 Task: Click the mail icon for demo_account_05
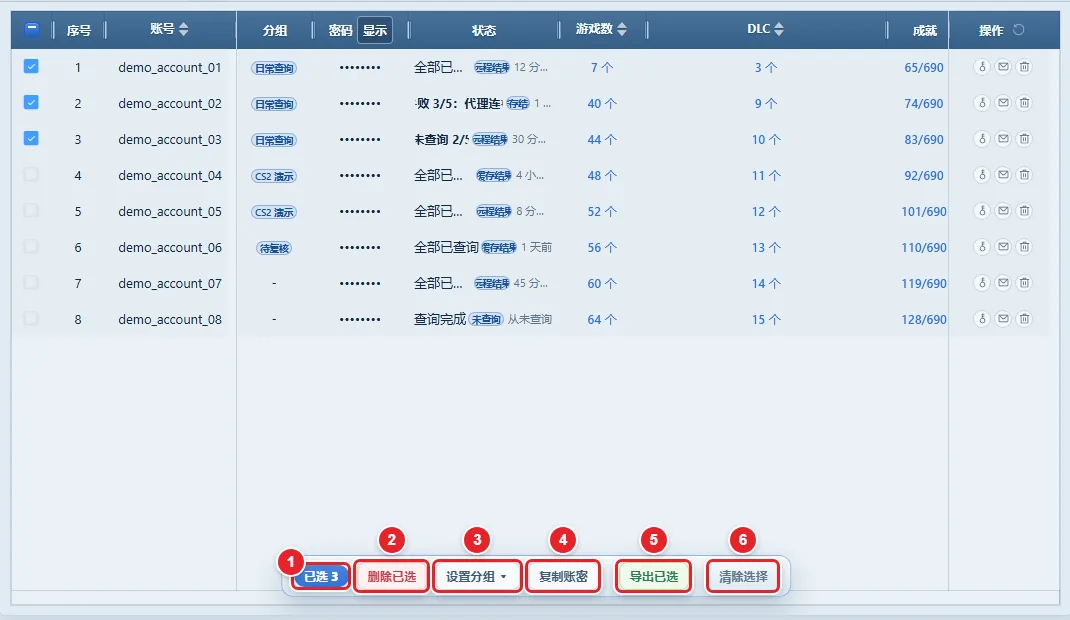1003,211
